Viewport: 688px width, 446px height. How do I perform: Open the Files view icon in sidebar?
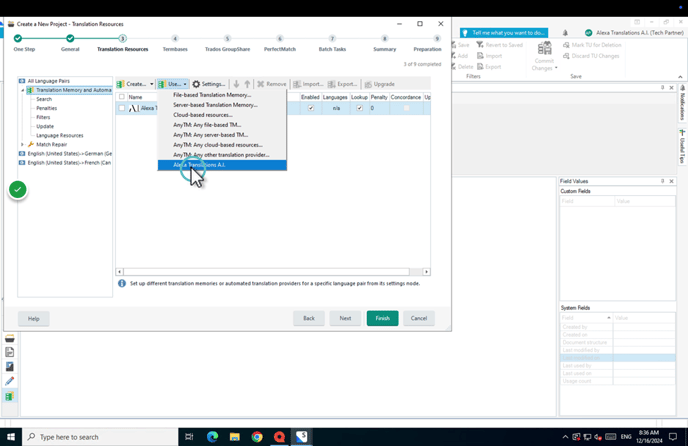tap(10, 352)
